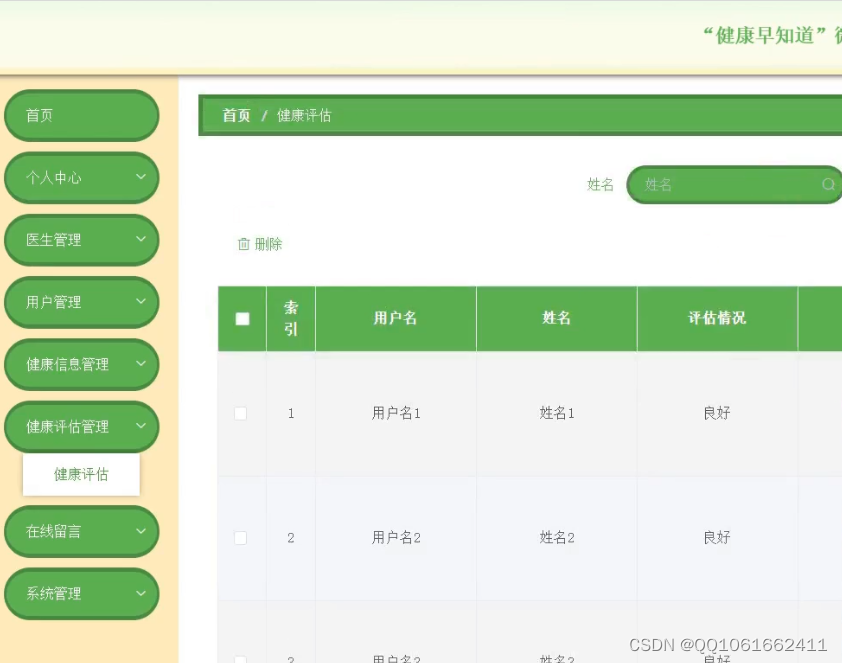Select the 健康评估 submenu item
This screenshot has height=663, width=842.
click(x=81, y=474)
